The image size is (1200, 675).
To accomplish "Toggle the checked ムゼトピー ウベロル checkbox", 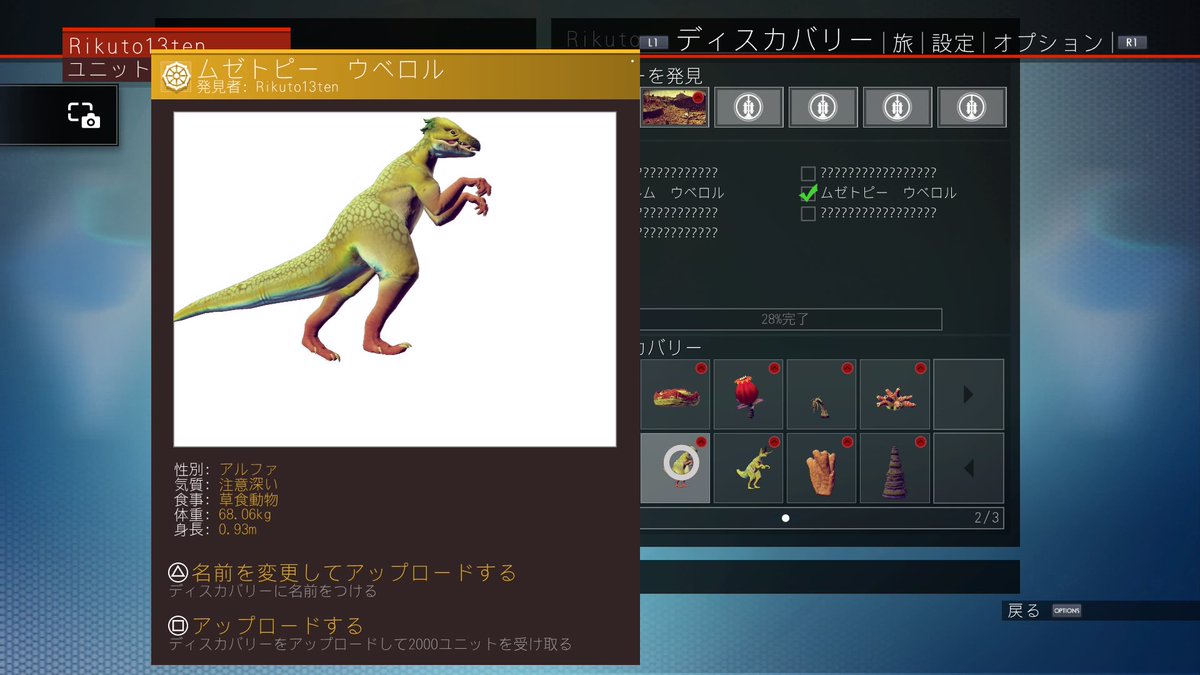I will [808, 193].
